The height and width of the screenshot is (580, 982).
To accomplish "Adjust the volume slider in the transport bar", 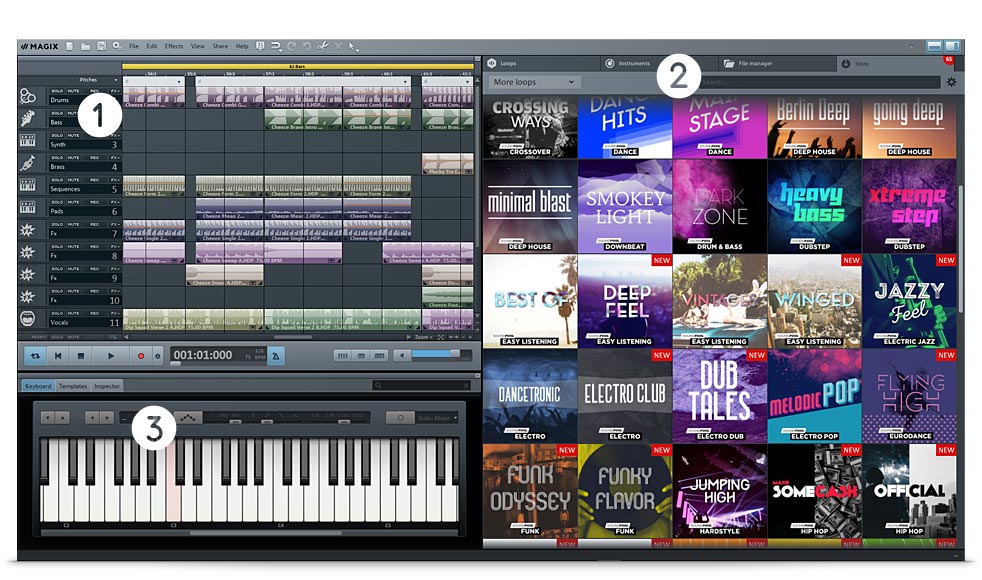I will point(430,355).
